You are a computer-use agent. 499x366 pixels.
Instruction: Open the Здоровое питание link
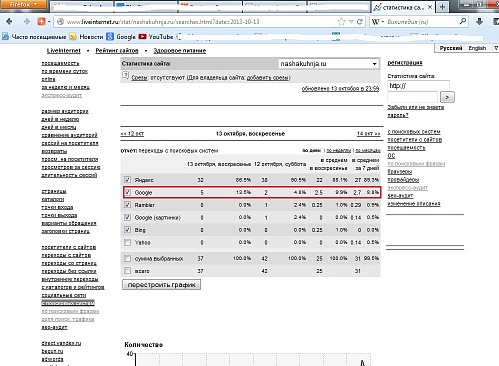179,51
